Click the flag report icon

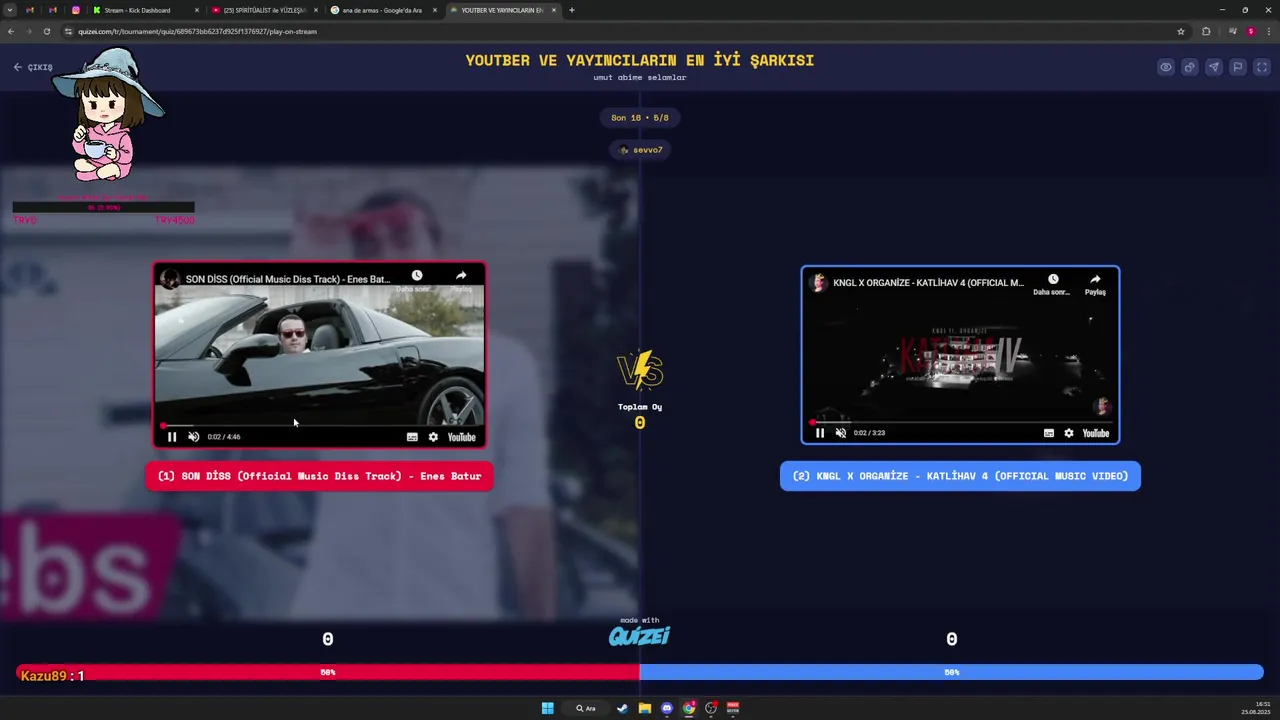[x=1238, y=67]
